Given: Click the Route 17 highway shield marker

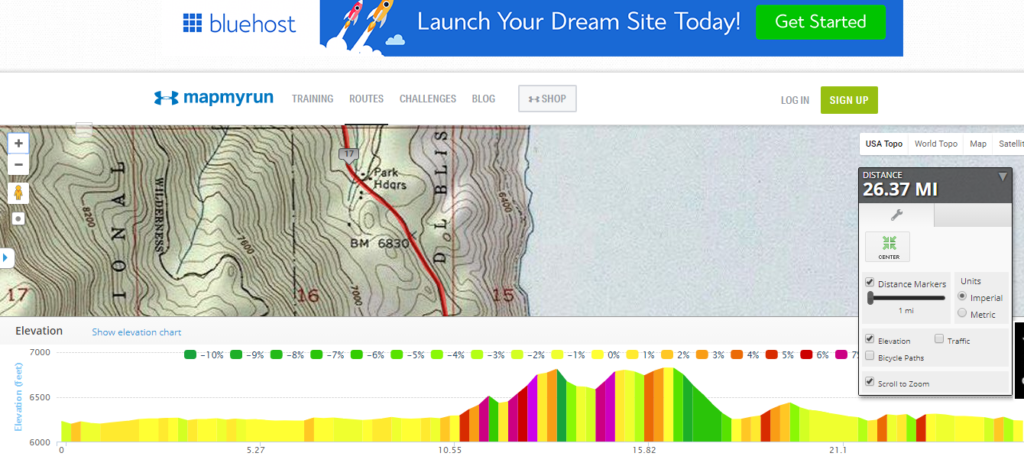Looking at the screenshot, I should tap(348, 154).
